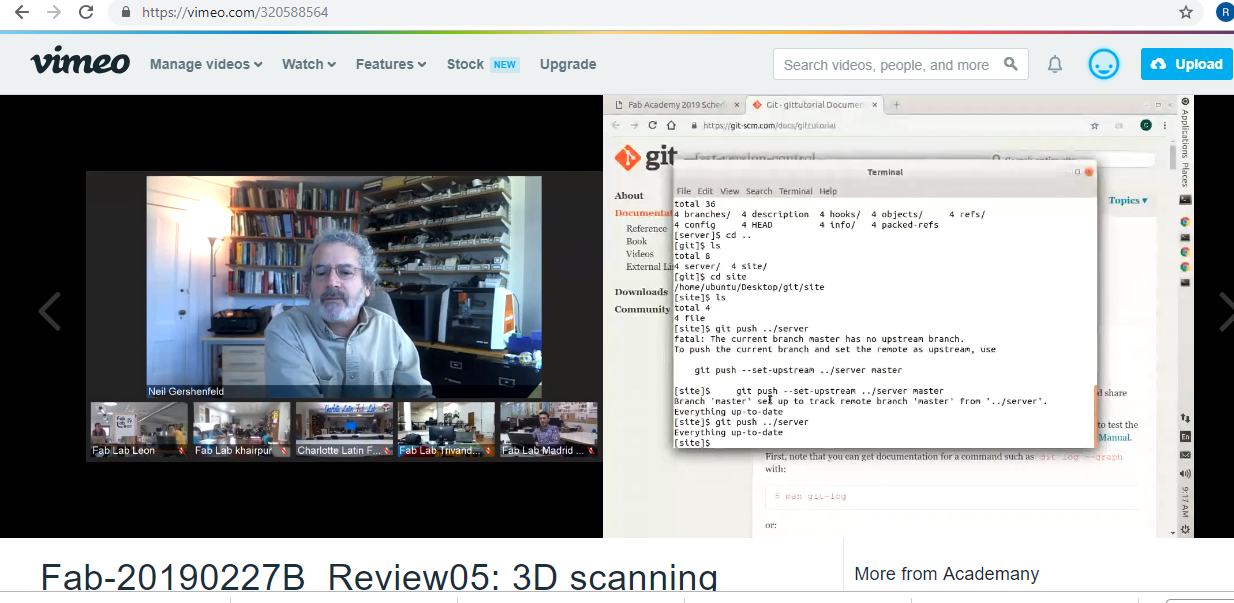The width and height of the screenshot is (1234, 603).
Task: Select the Fab Lab Trivand participant thumbnail
Action: point(446,429)
